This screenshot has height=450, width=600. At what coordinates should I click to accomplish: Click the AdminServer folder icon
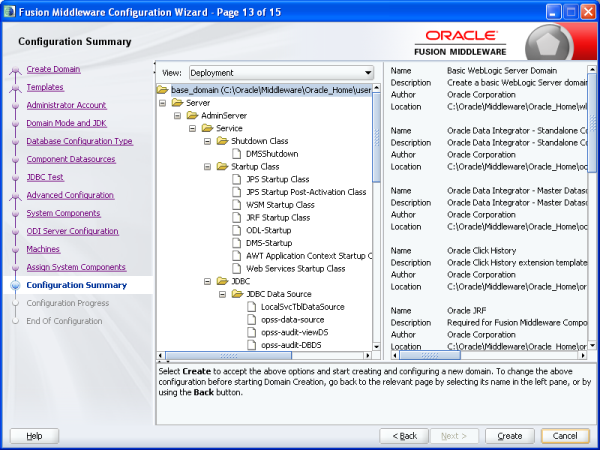click(x=192, y=115)
